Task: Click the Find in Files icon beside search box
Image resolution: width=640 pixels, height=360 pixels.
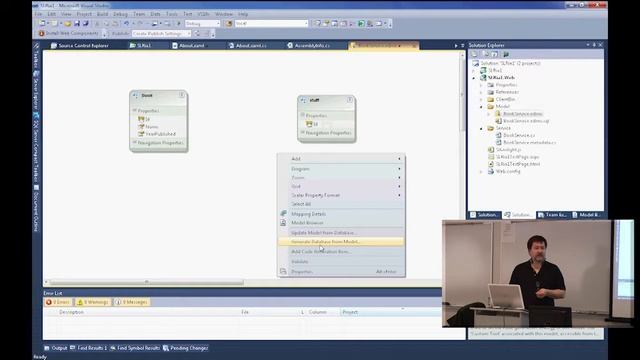Action: pyautogui.click(x=229, y=24)
